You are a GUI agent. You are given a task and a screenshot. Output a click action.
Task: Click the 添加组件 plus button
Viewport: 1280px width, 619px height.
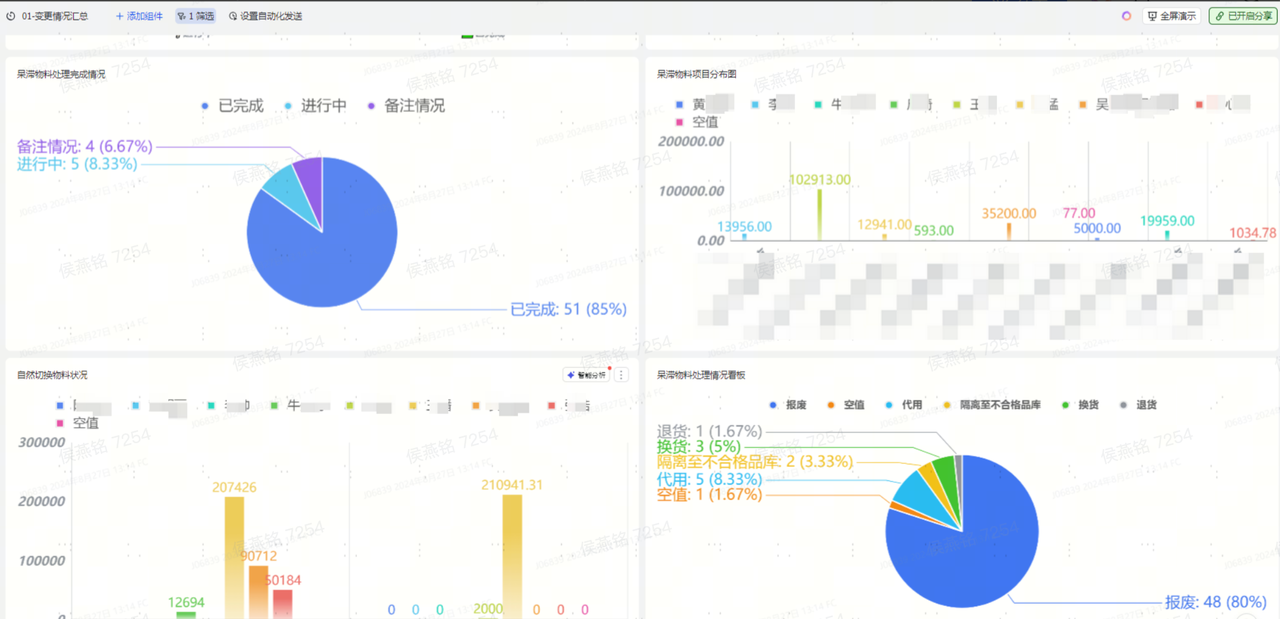click(139, 16)
